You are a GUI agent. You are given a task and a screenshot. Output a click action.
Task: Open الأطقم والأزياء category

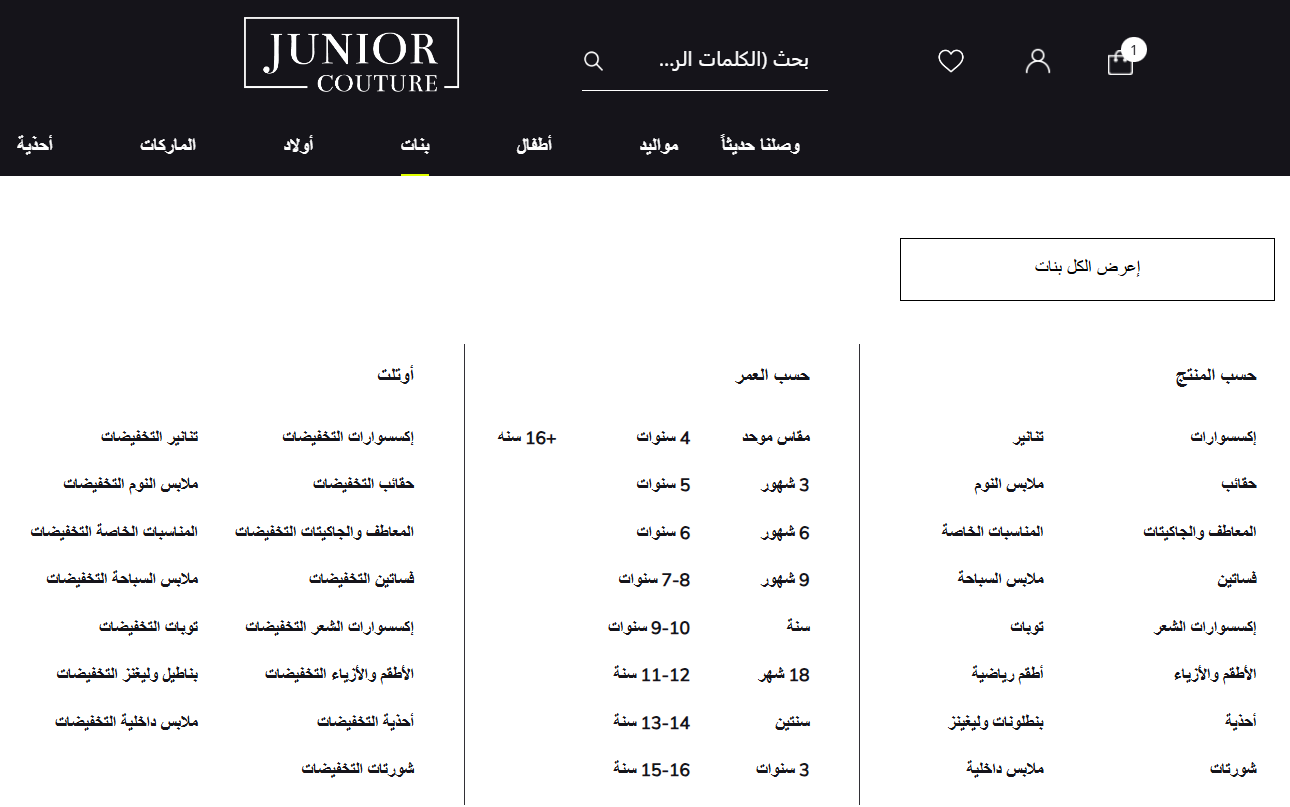pyautogui.click(x=1214, y=674)
